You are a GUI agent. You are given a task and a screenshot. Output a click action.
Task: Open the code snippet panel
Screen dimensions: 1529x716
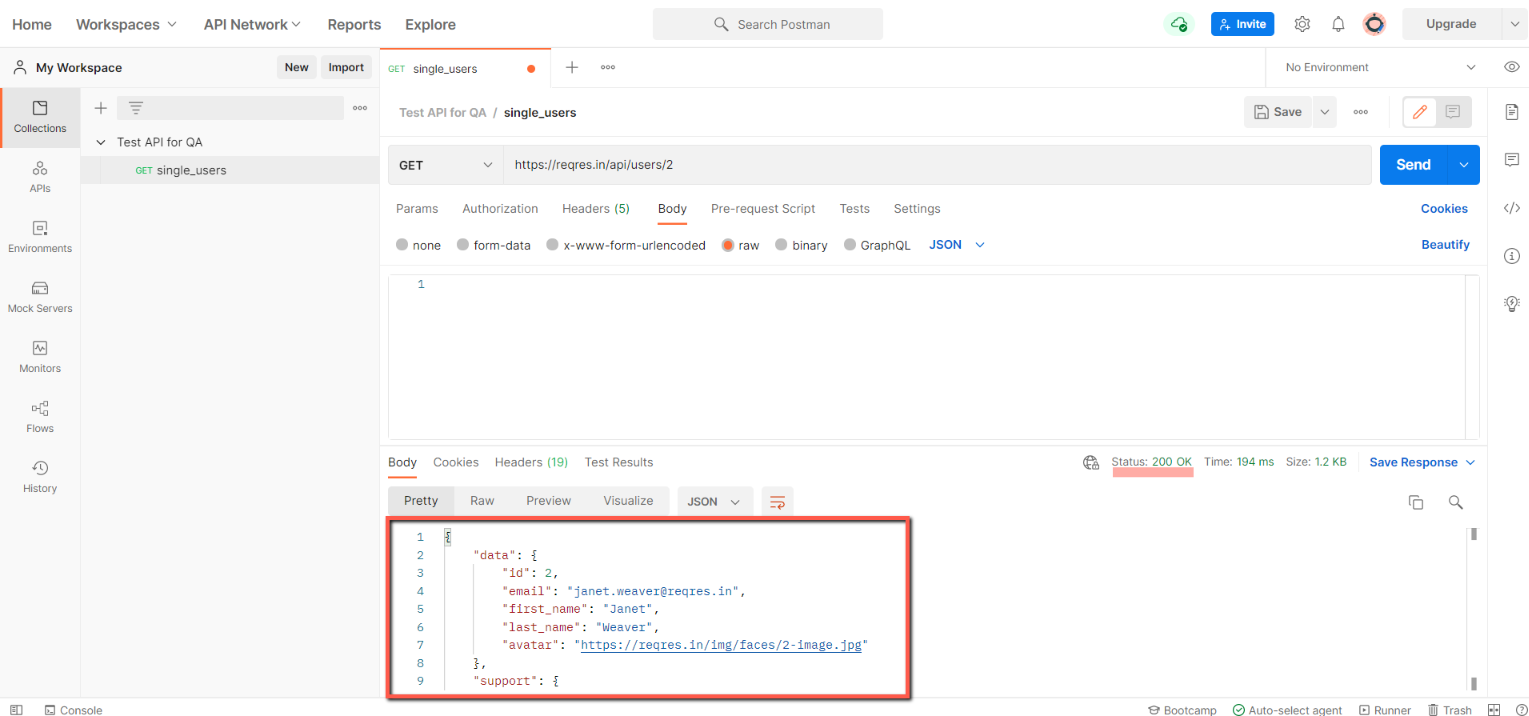tap(1511, 208)
